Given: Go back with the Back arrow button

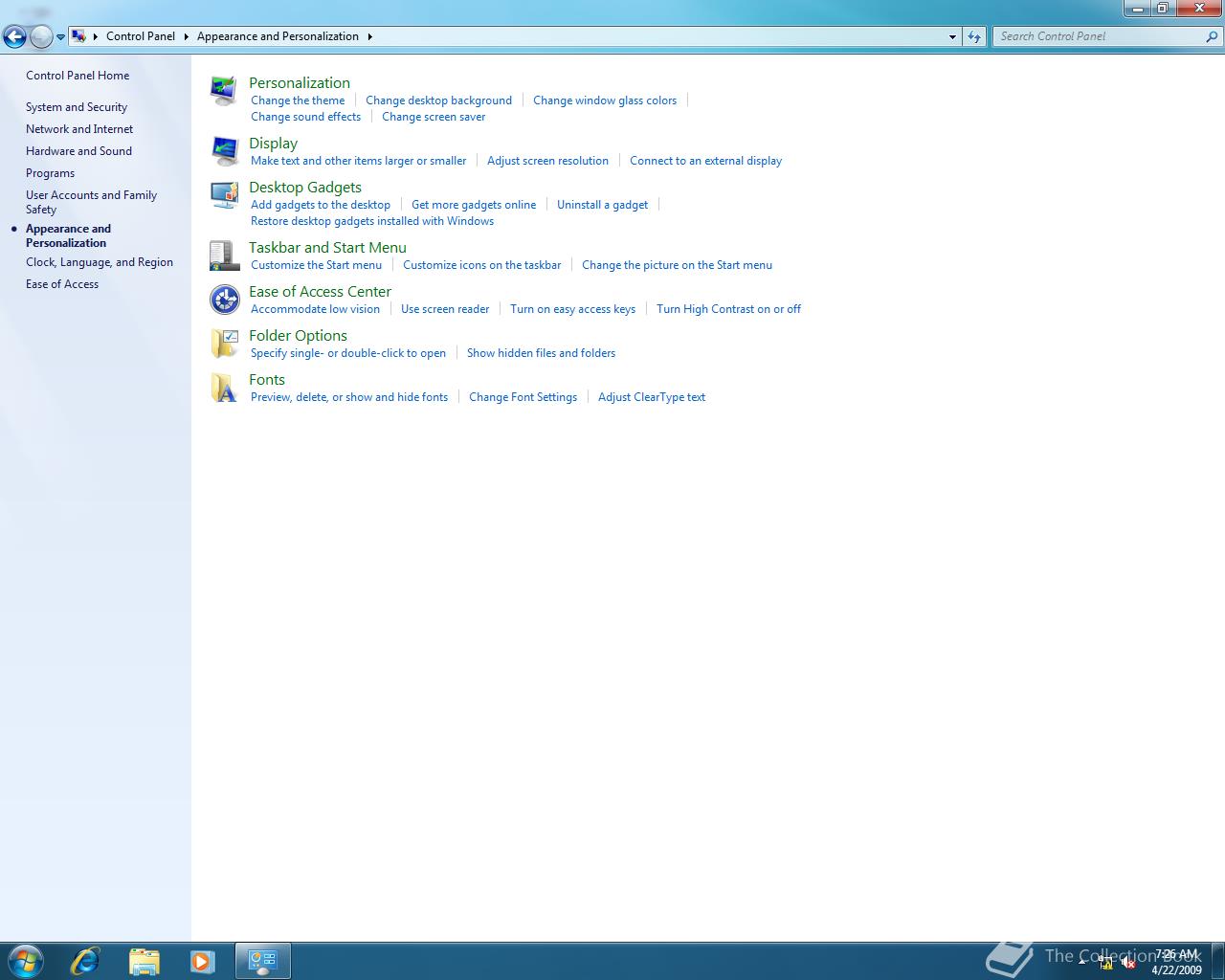Looking at the screenshot, I should [14, 36].
